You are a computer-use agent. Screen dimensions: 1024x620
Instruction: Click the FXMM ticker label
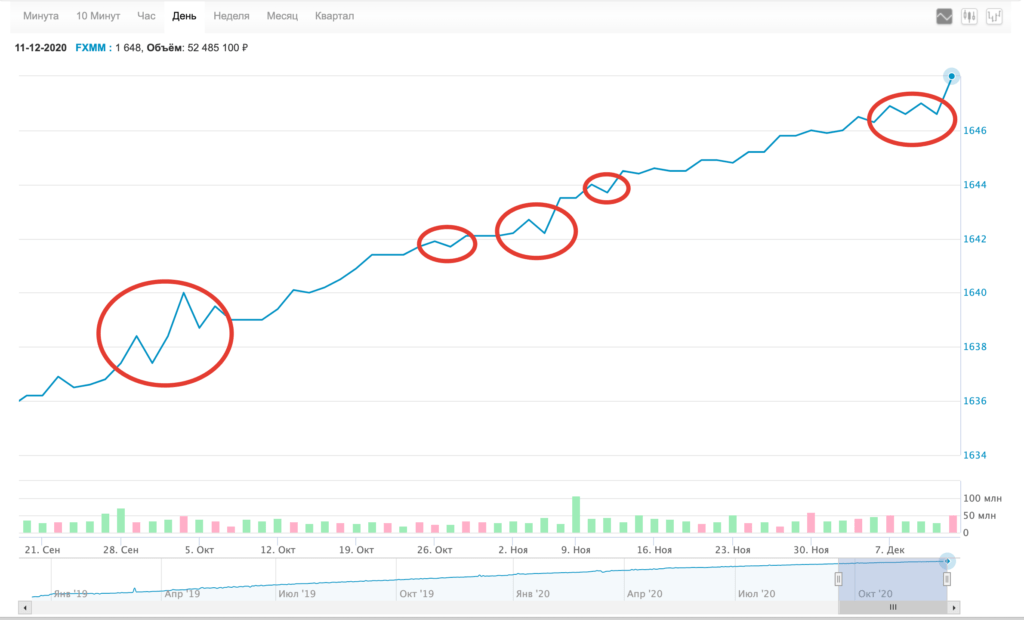click(x=90, y=47)
